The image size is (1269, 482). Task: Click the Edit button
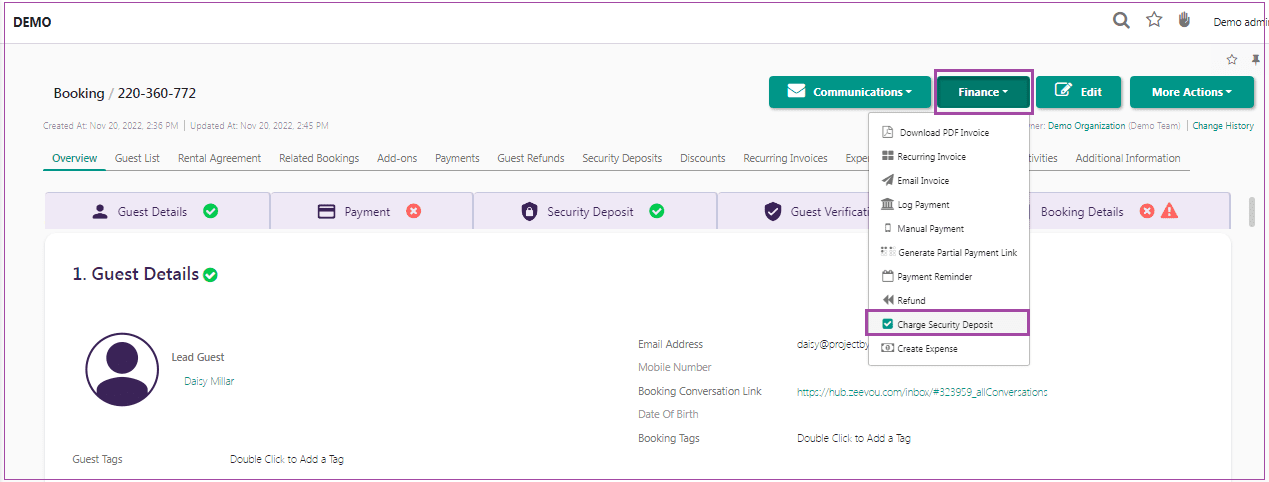pyautogui.click(x=1078, y=92)
